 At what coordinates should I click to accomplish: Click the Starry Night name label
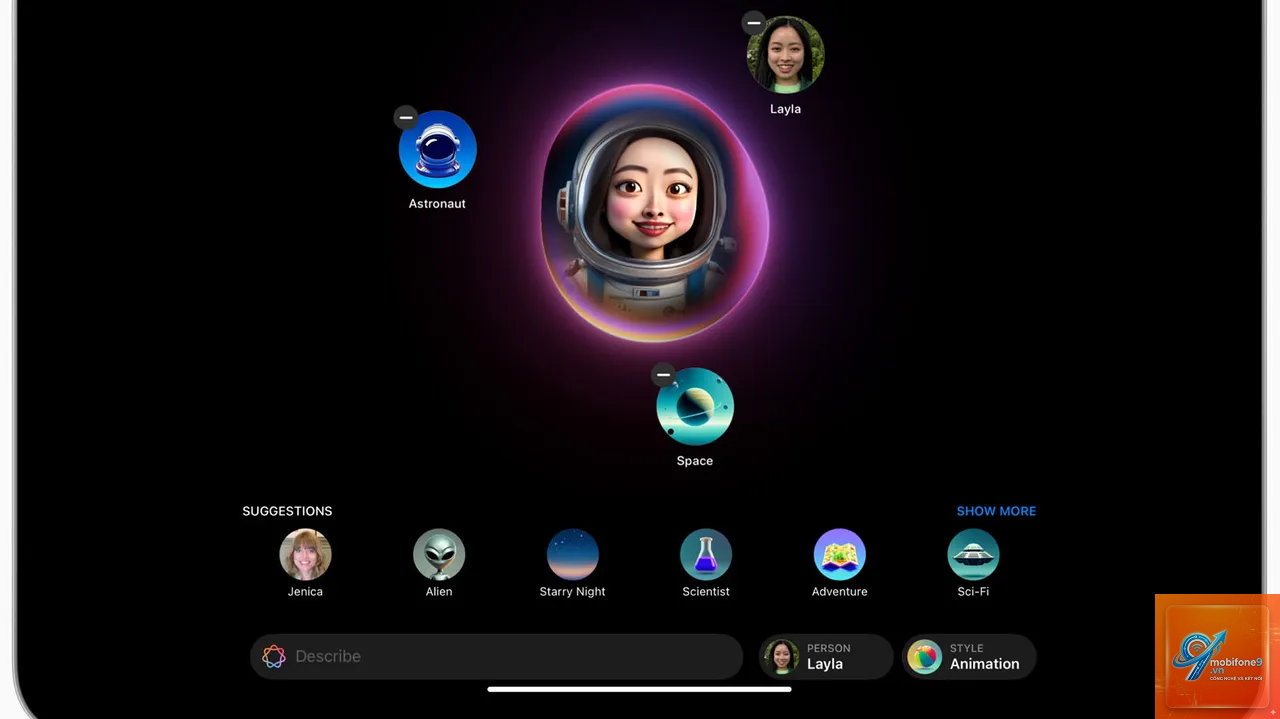click(573, 592)
